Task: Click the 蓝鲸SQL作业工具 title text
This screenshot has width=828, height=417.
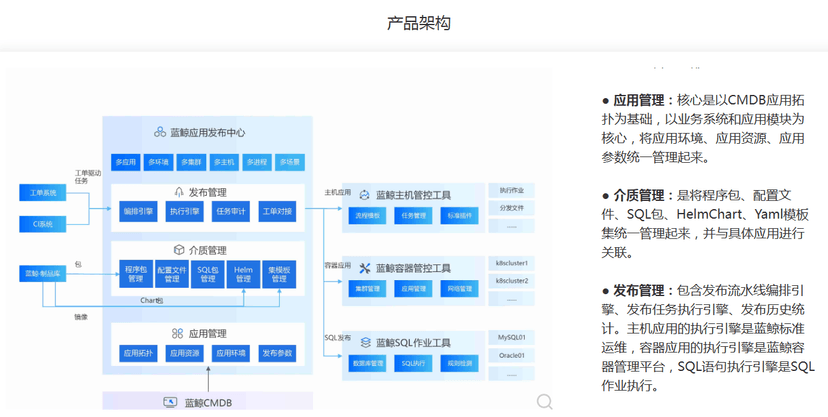Action: pos(413,343)
